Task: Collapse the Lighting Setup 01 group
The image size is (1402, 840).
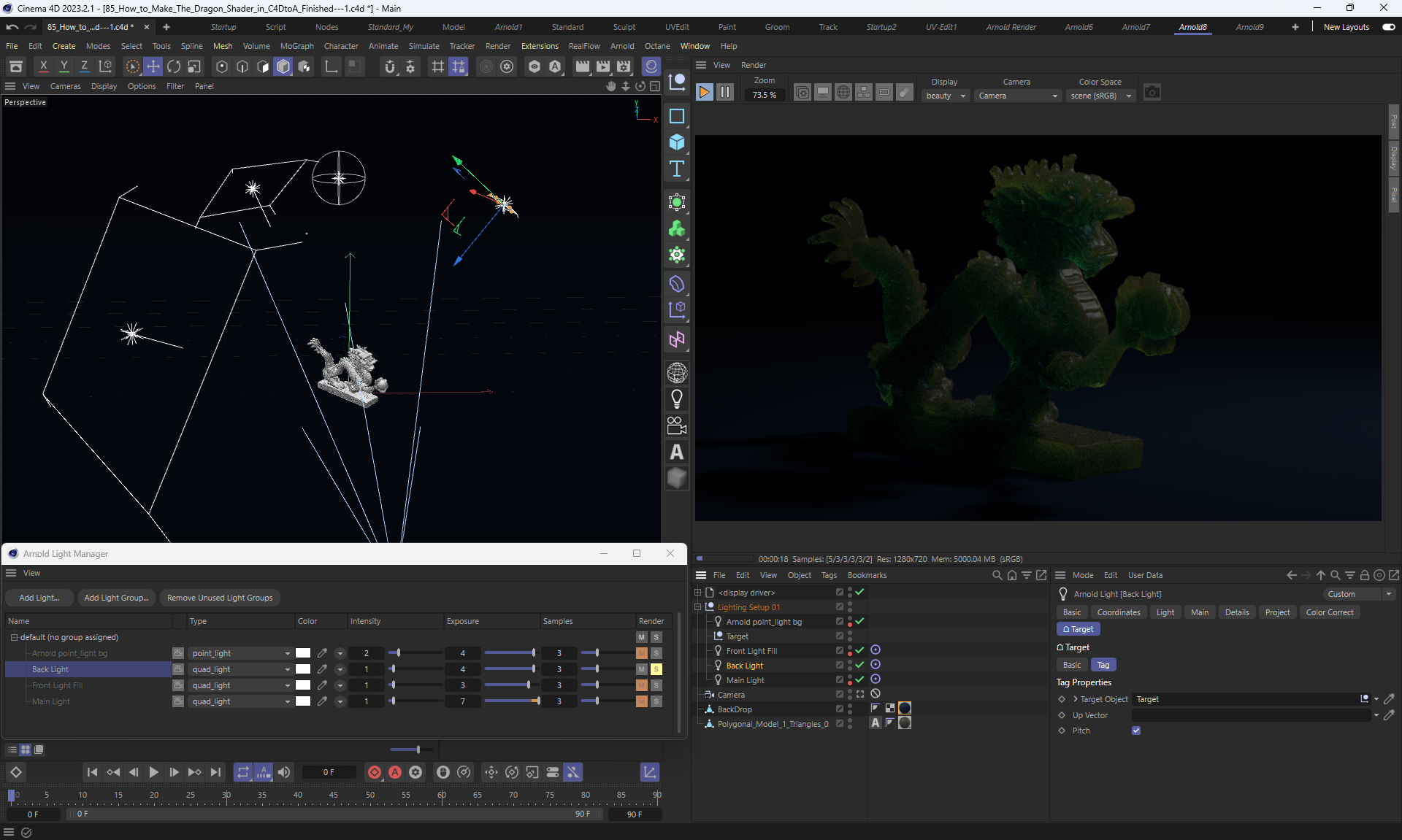Action: [x=697, y=607]
